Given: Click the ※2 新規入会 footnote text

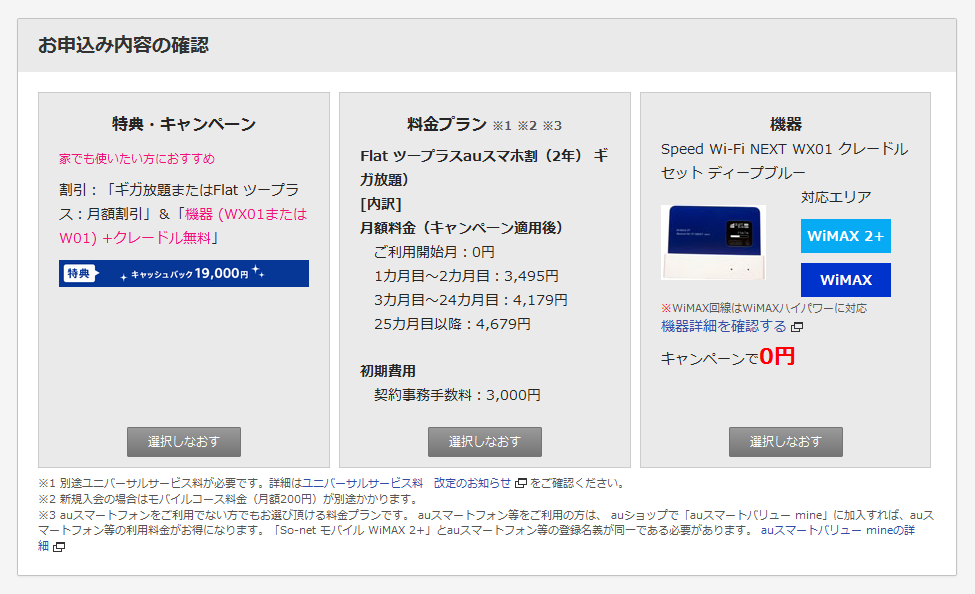Looking at the screenshot, I should click(x=228, y=499).
